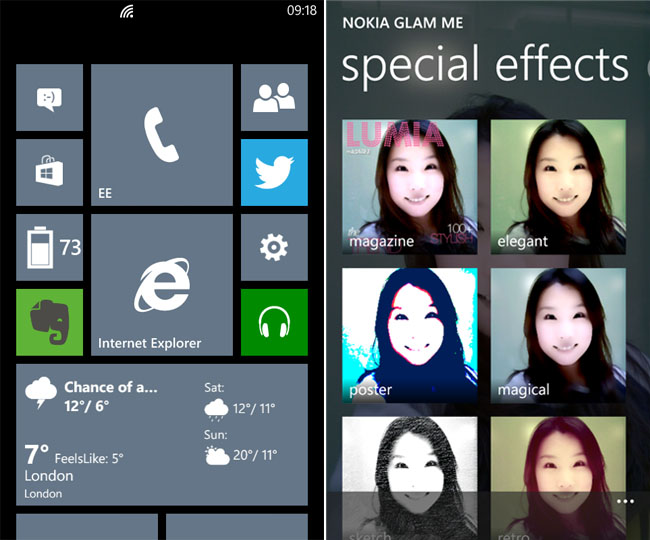Tap the 09:18 clock in status bar

(x=302, y=10)
